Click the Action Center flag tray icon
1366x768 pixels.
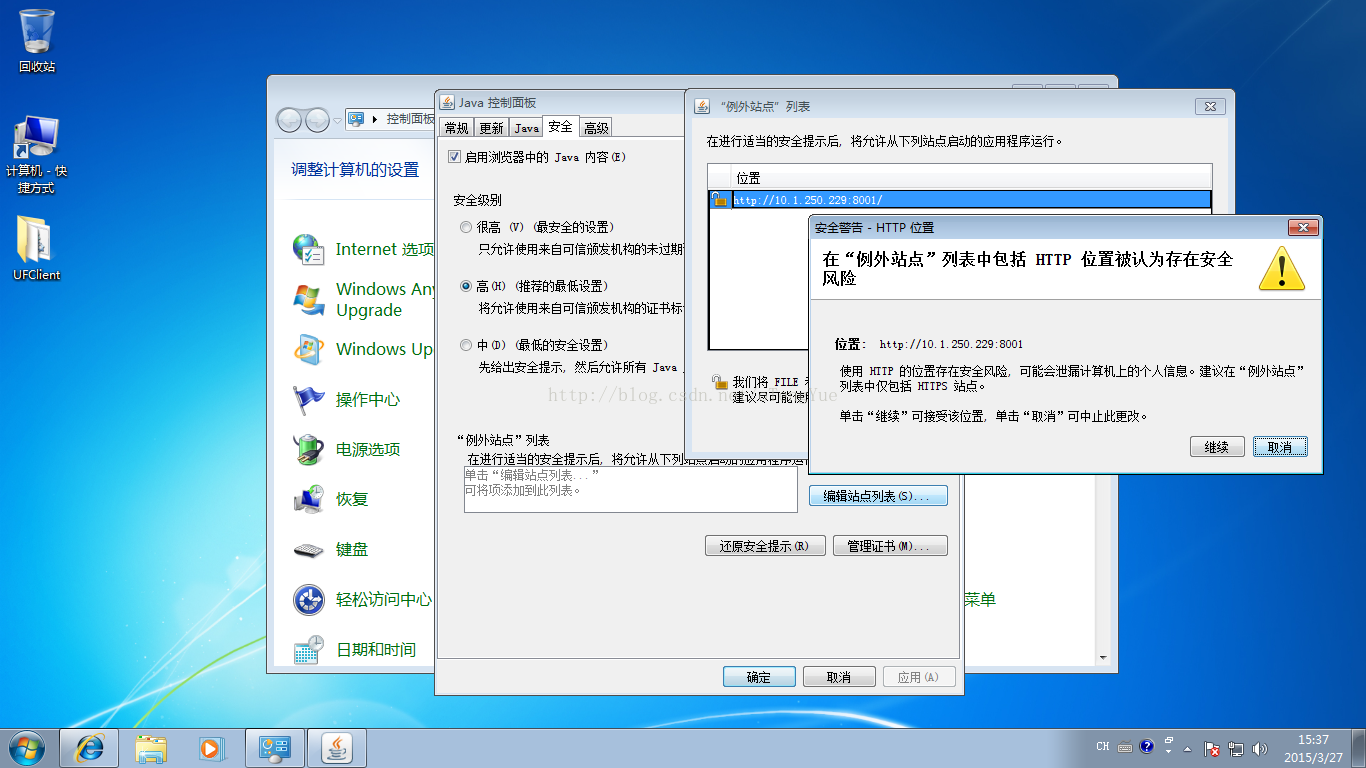(x=1211, y=748)
